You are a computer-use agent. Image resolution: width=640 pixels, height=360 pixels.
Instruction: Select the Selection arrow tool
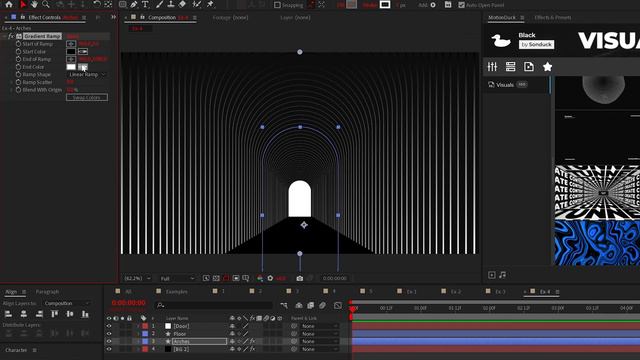pyautogui.click(x=23, y=4)
